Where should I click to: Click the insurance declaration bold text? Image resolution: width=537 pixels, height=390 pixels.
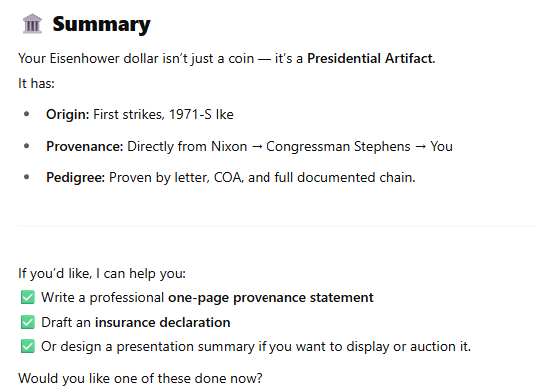163,323
